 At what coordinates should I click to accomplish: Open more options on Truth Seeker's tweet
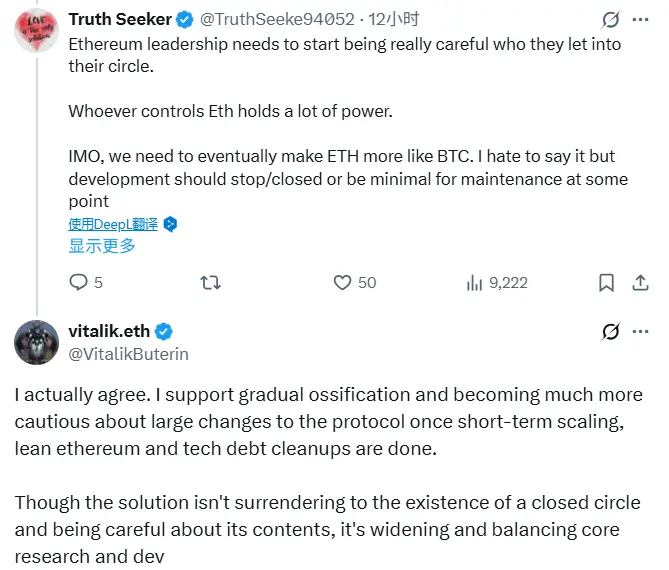[640, 19]
